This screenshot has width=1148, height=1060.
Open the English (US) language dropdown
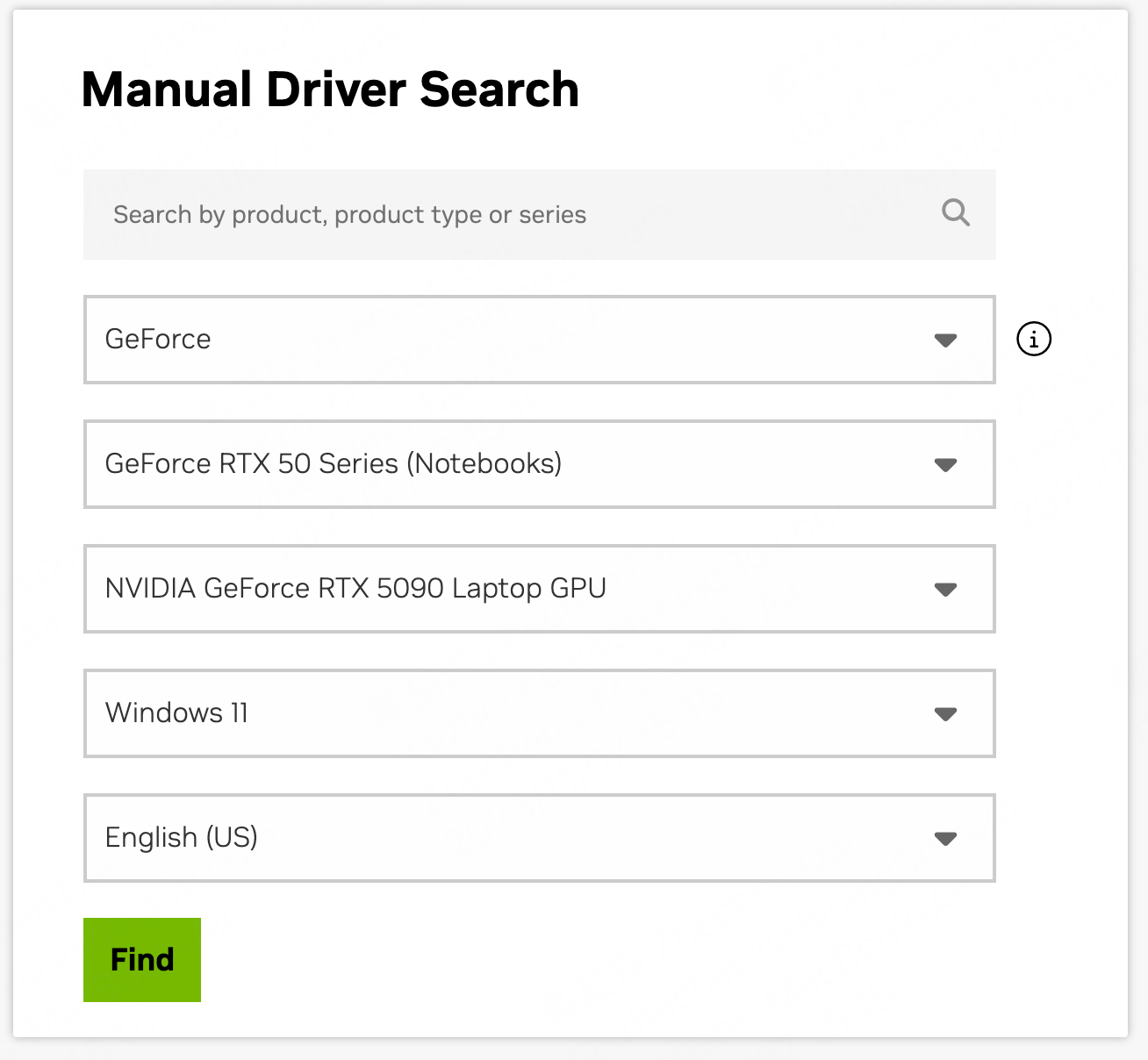point(539,838)
